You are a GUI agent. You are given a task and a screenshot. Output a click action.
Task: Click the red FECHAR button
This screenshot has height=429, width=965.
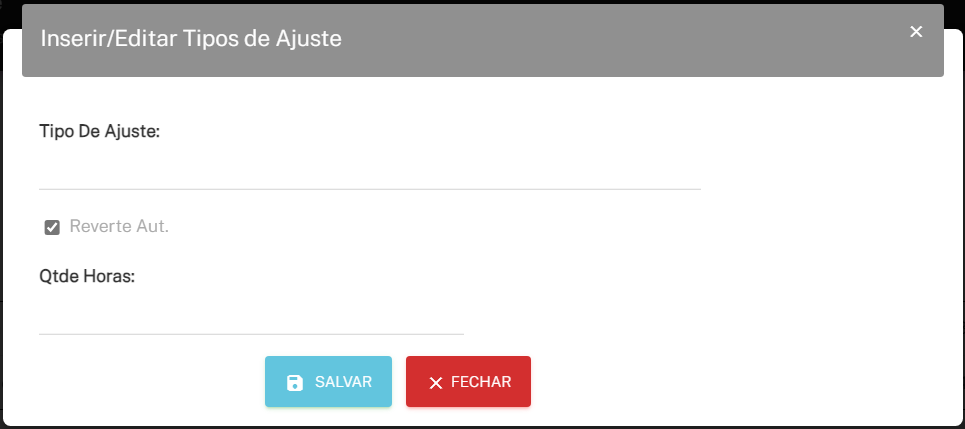(468, 382)
